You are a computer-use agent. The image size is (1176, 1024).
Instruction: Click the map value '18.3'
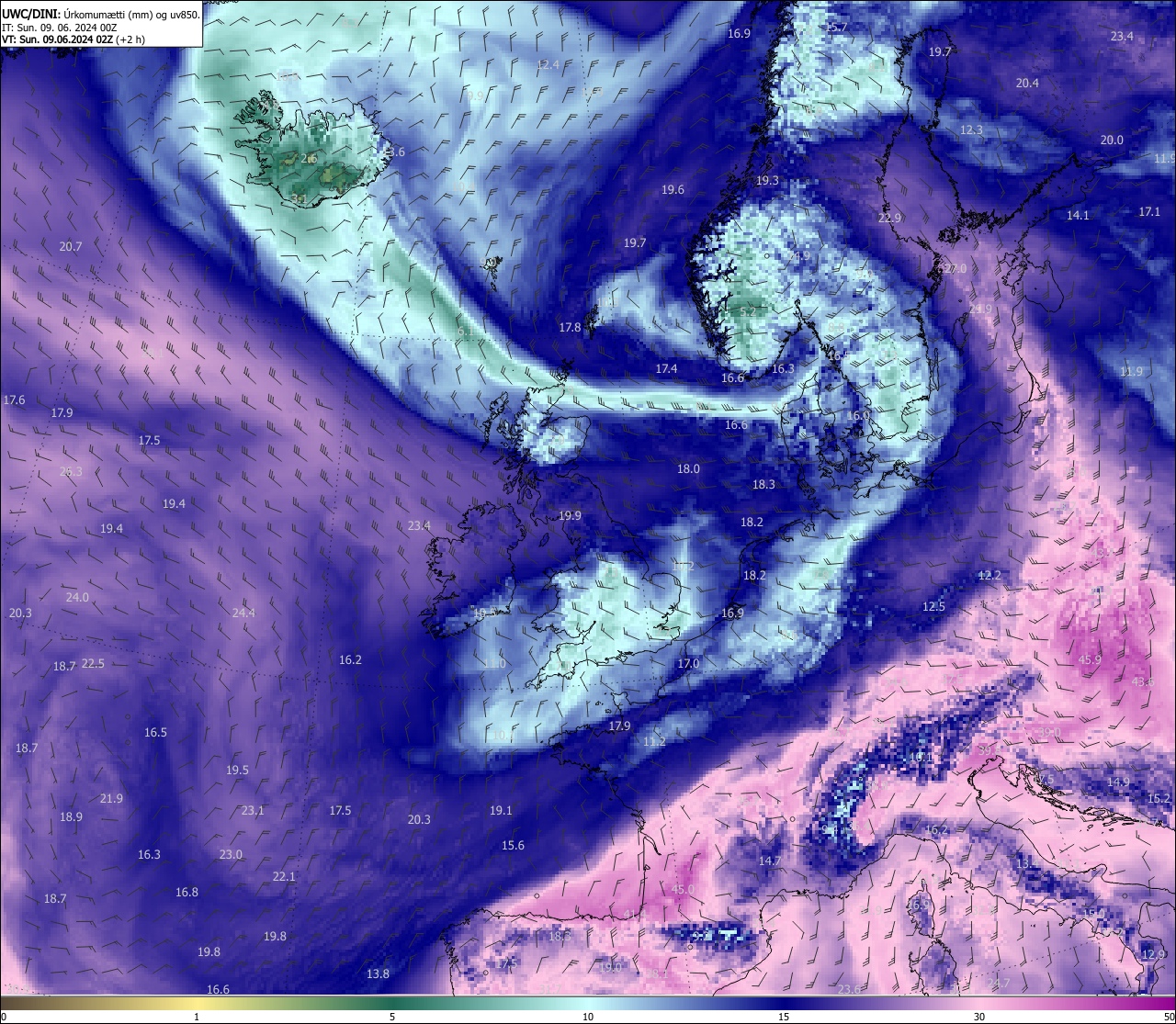coord(763,484)
